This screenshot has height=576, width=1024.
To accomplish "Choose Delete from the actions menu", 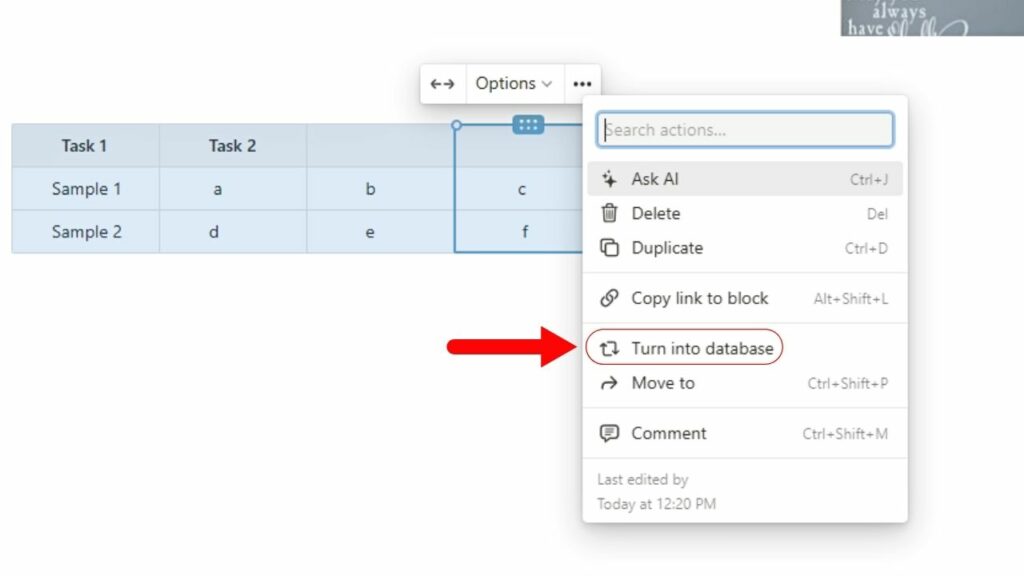I will [x=657, y=213].
